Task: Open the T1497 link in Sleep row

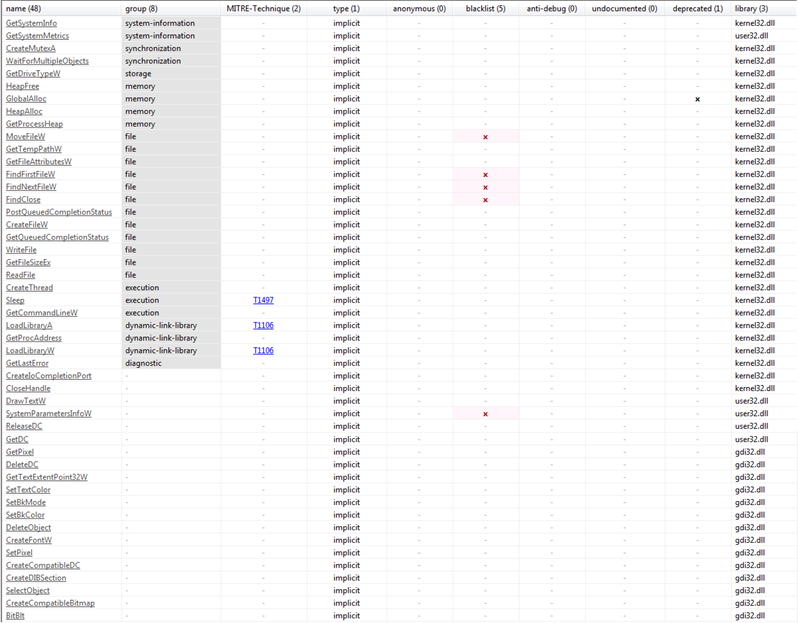Action: pos(263,300)
